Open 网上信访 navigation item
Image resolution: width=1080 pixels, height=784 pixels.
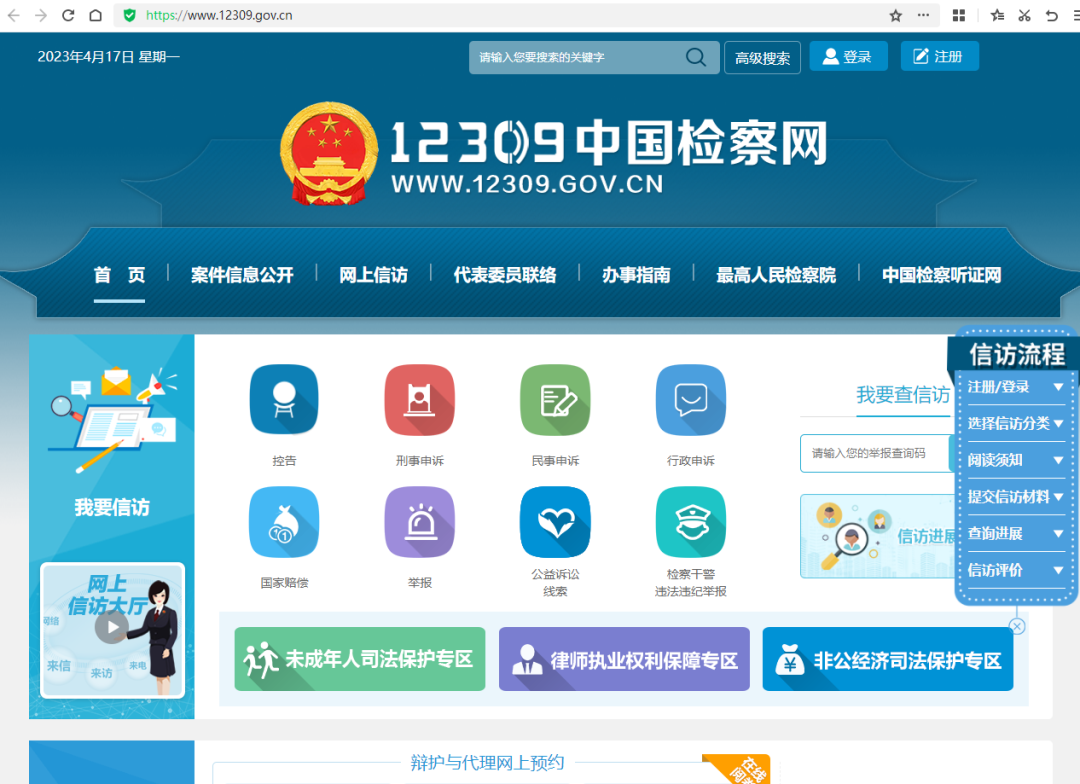coord(373,275)
